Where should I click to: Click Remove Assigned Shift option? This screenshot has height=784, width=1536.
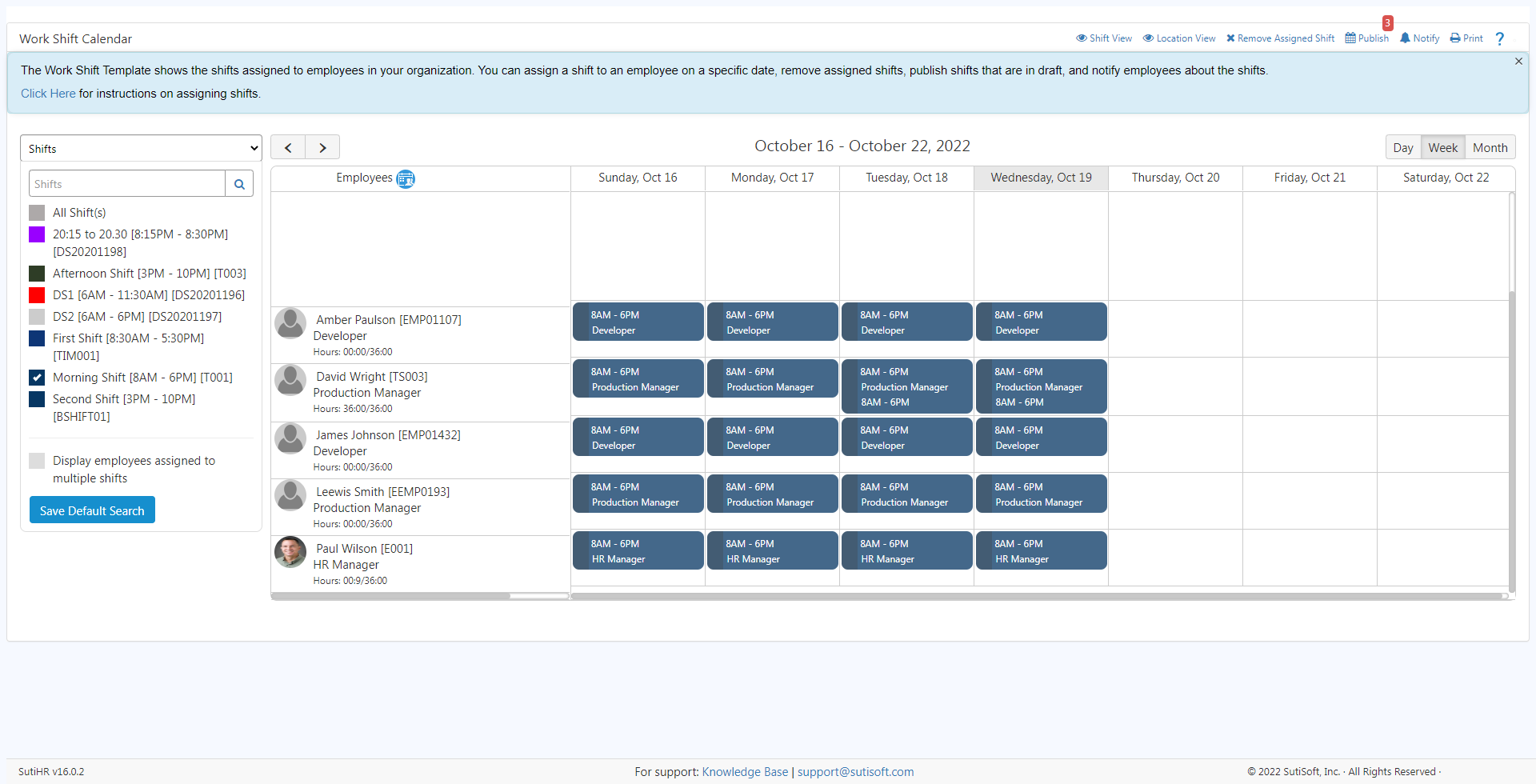click(1280, 38)
